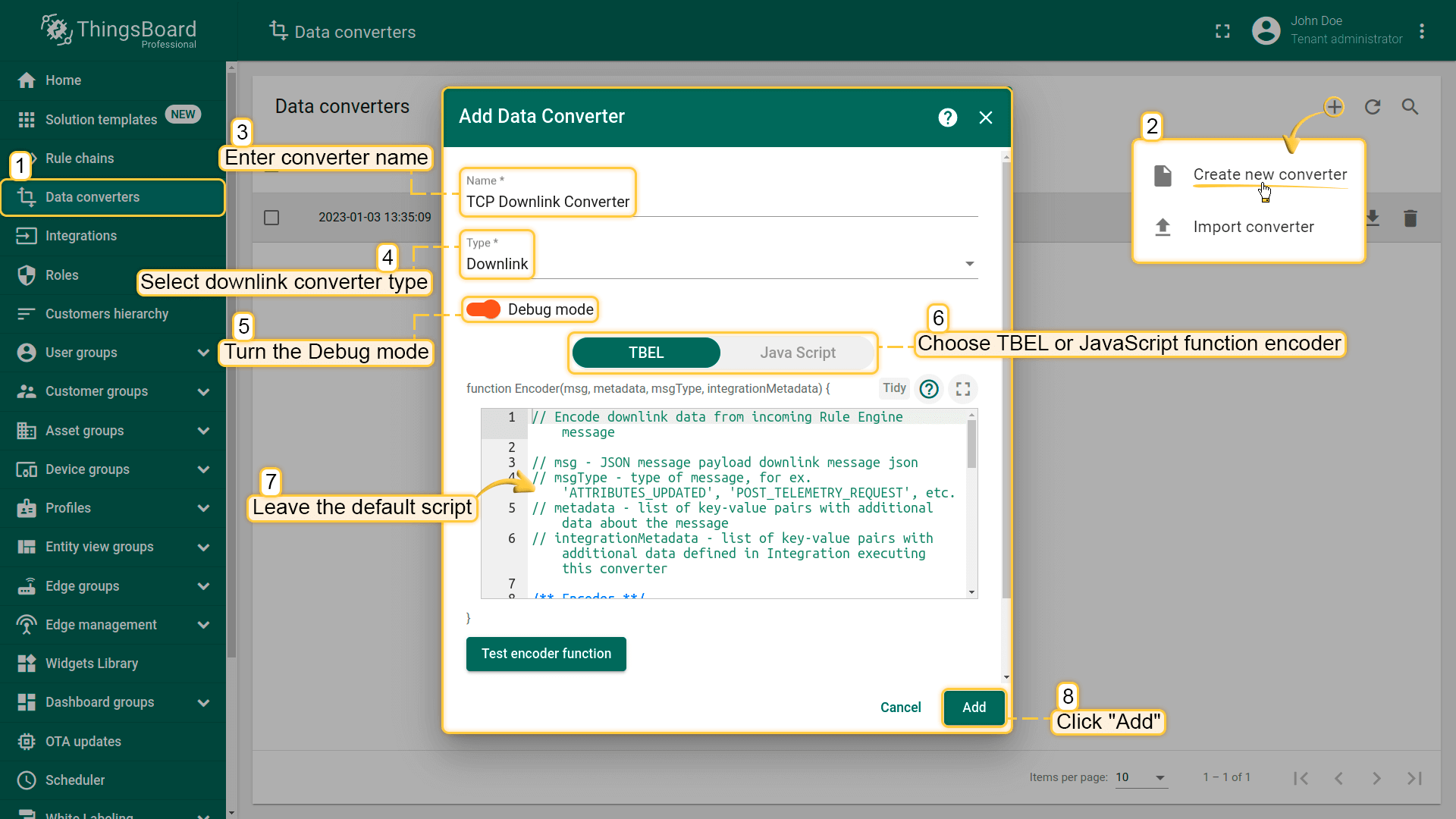This screenshot has width=1456, height=819.
Task: Expand the Edge management submenu
Action: [203, 625]
